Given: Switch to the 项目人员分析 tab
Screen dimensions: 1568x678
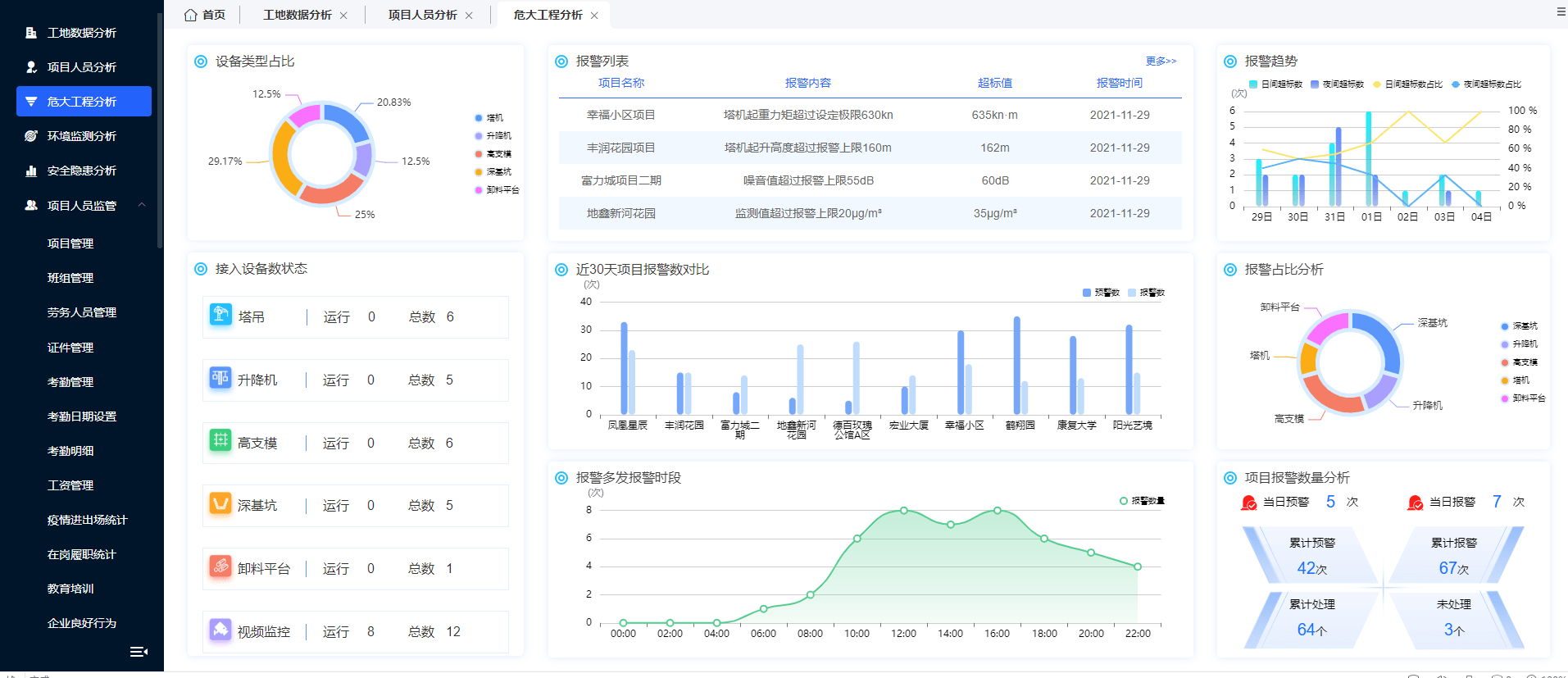Looking at the screenshot, I should [422, 15].
